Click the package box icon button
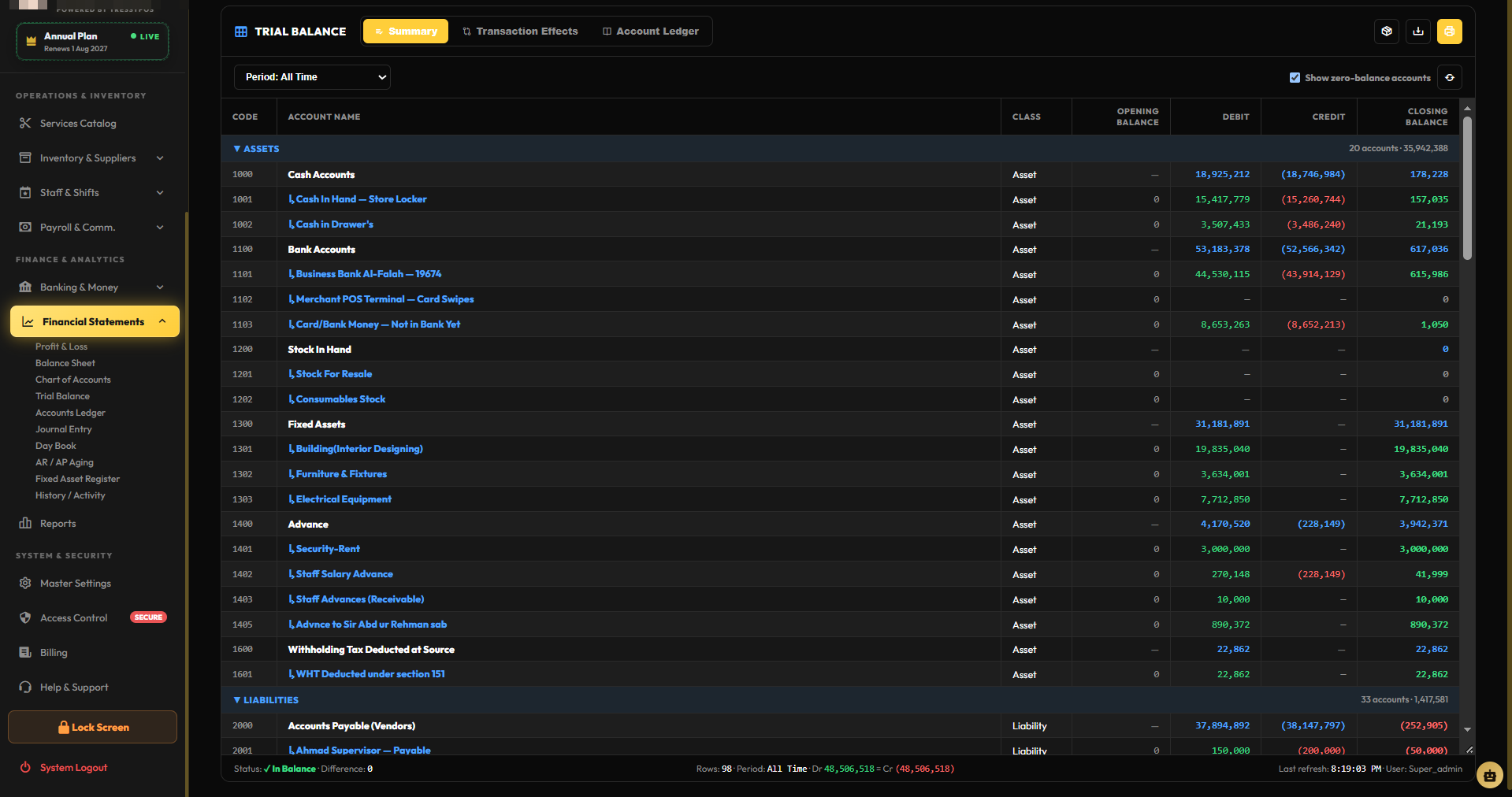1512x797 pixels. [x=1387, y=32]
